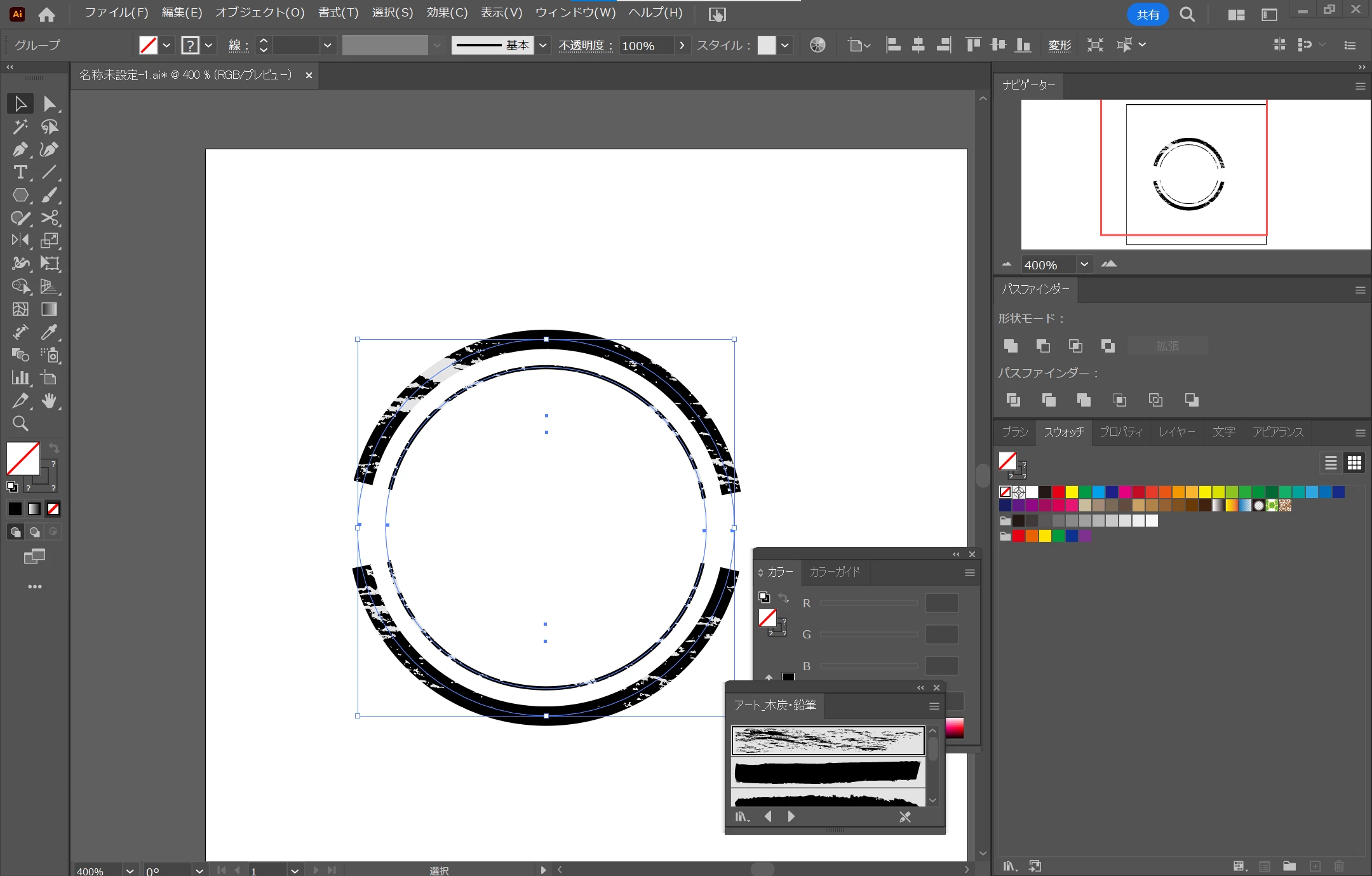Open the navigator zoom level dropdown
1372x876 pixels.
tap(1084, 264)
